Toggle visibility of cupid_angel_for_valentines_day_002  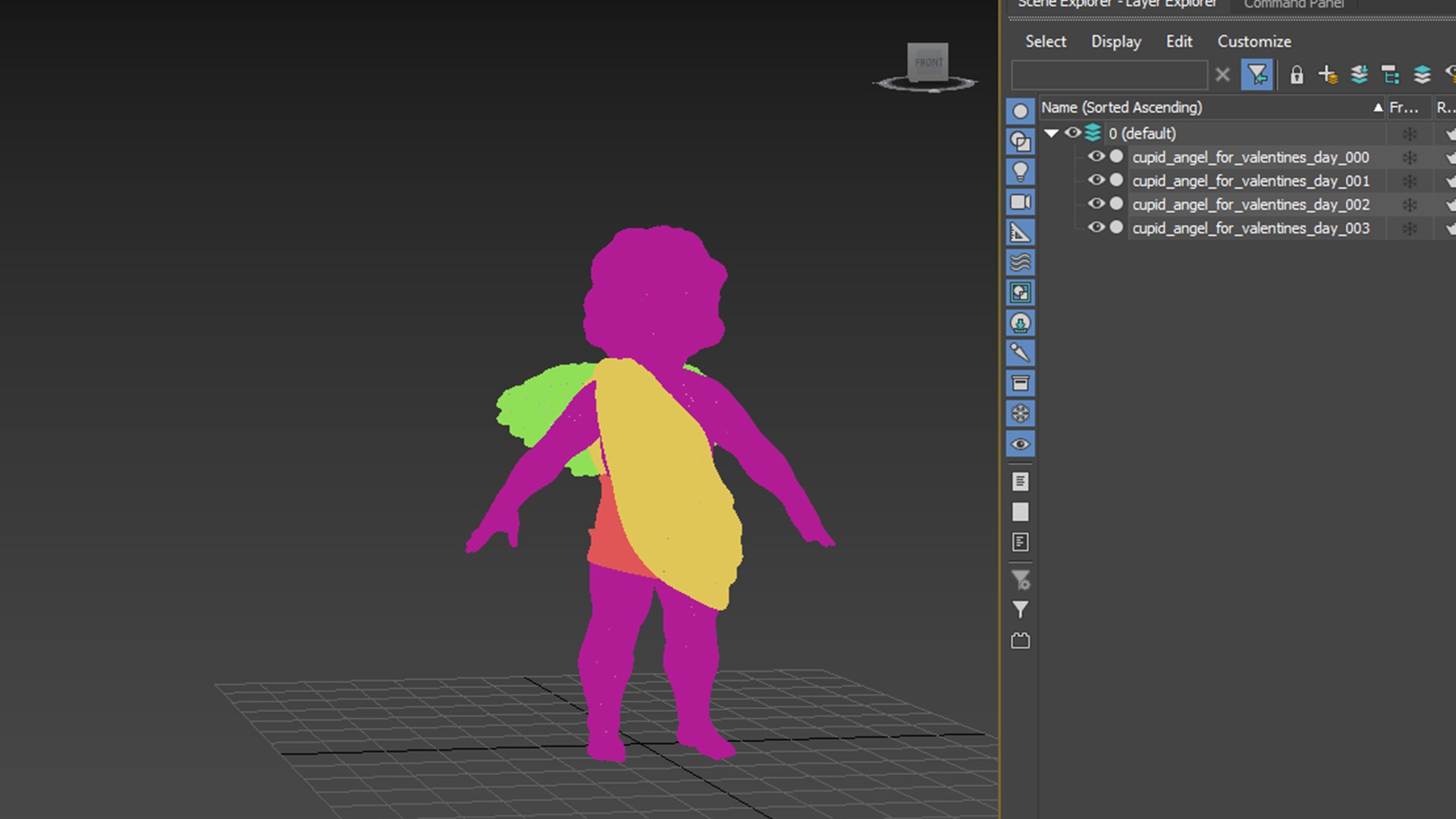(1096, 204)
